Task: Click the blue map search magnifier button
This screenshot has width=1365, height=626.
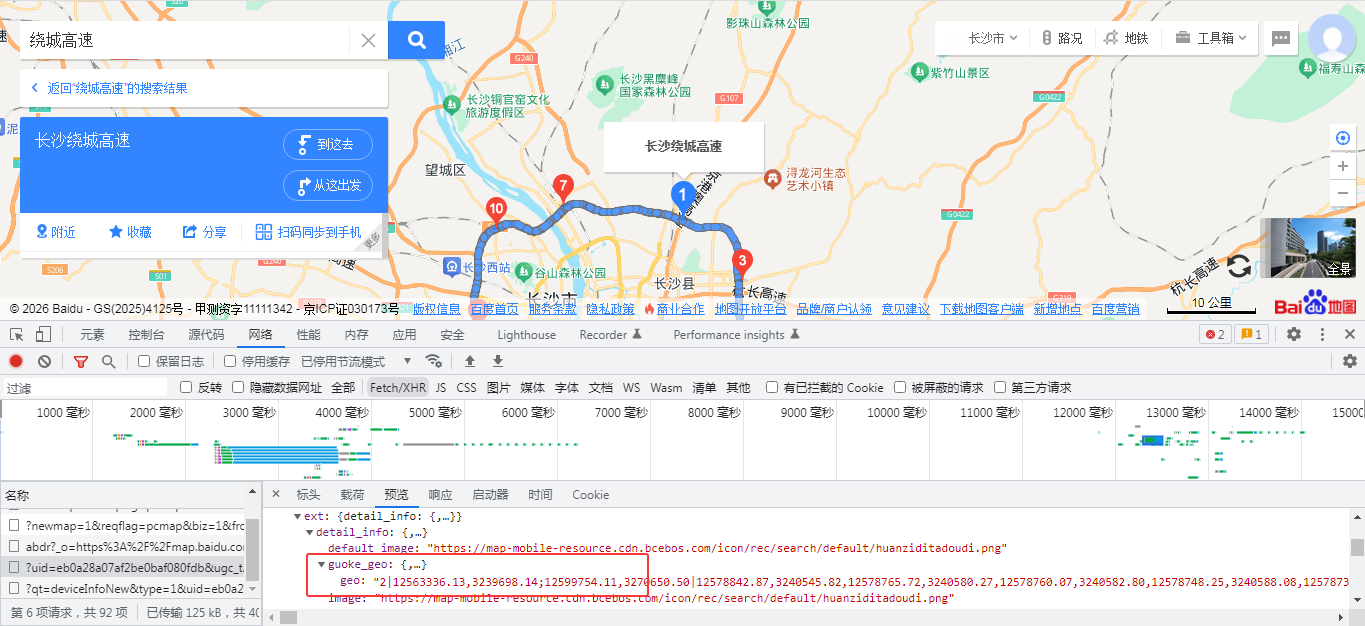Action: [x=417, y=40]
